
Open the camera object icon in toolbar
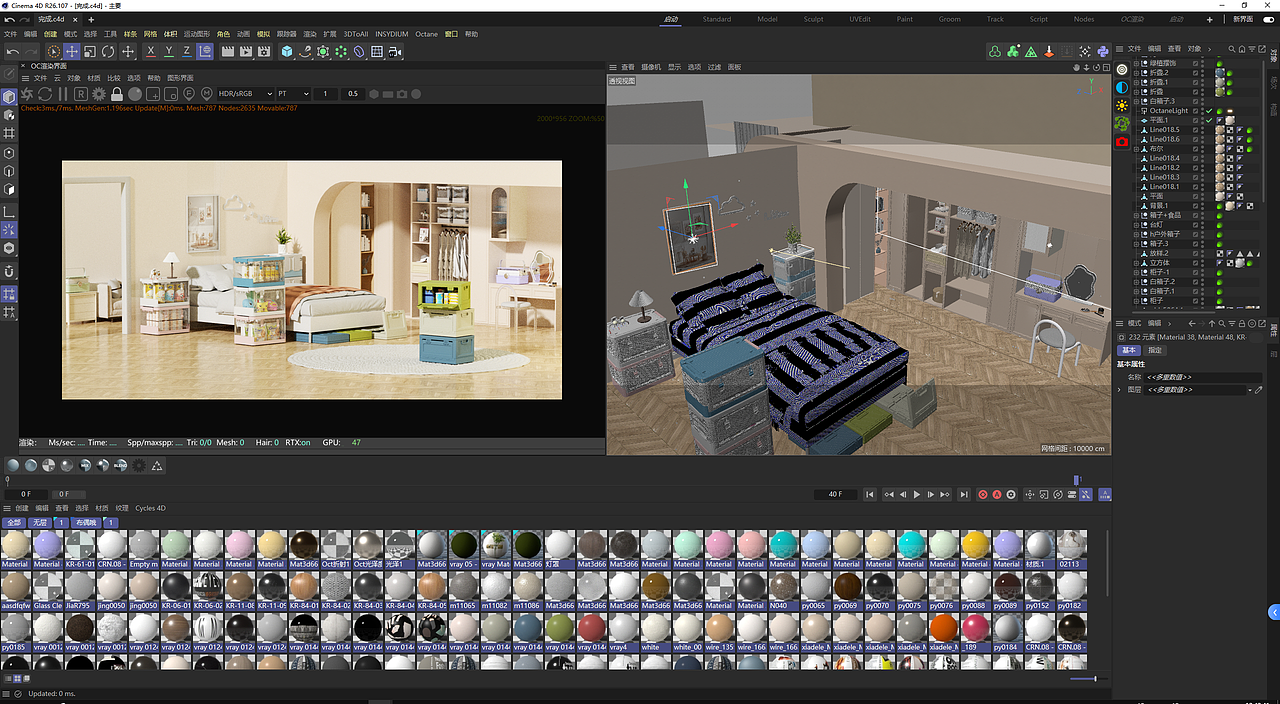click(395, 51)
